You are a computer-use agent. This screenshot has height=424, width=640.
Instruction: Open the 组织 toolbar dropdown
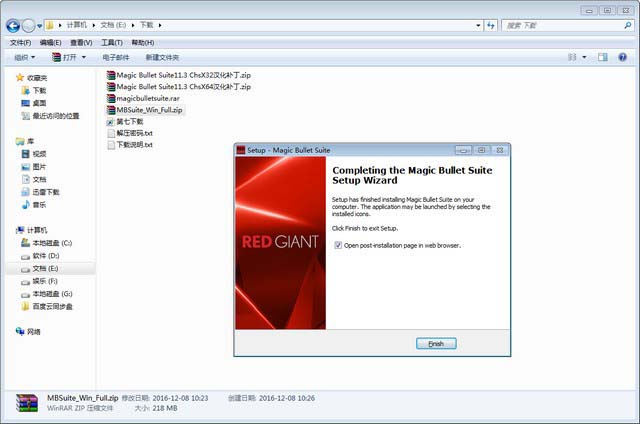click(x=24, y=57)
